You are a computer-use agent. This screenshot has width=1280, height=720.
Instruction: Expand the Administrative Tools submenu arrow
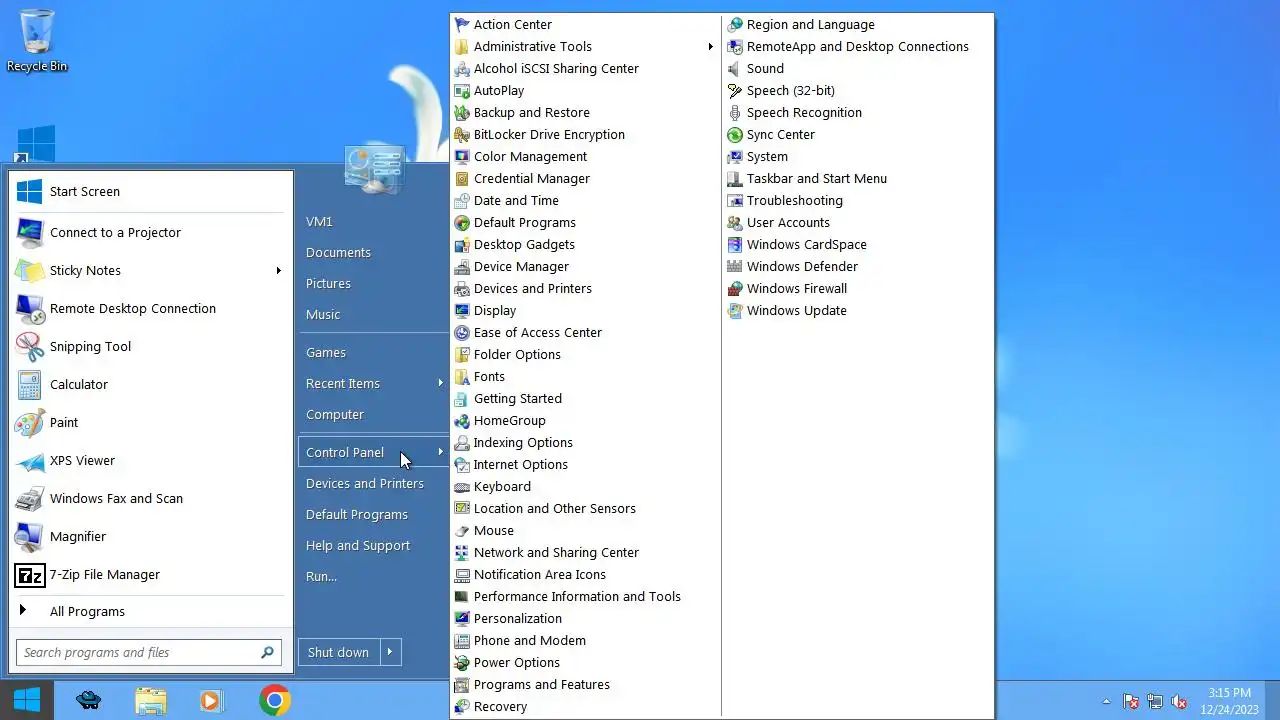[710, 46]
